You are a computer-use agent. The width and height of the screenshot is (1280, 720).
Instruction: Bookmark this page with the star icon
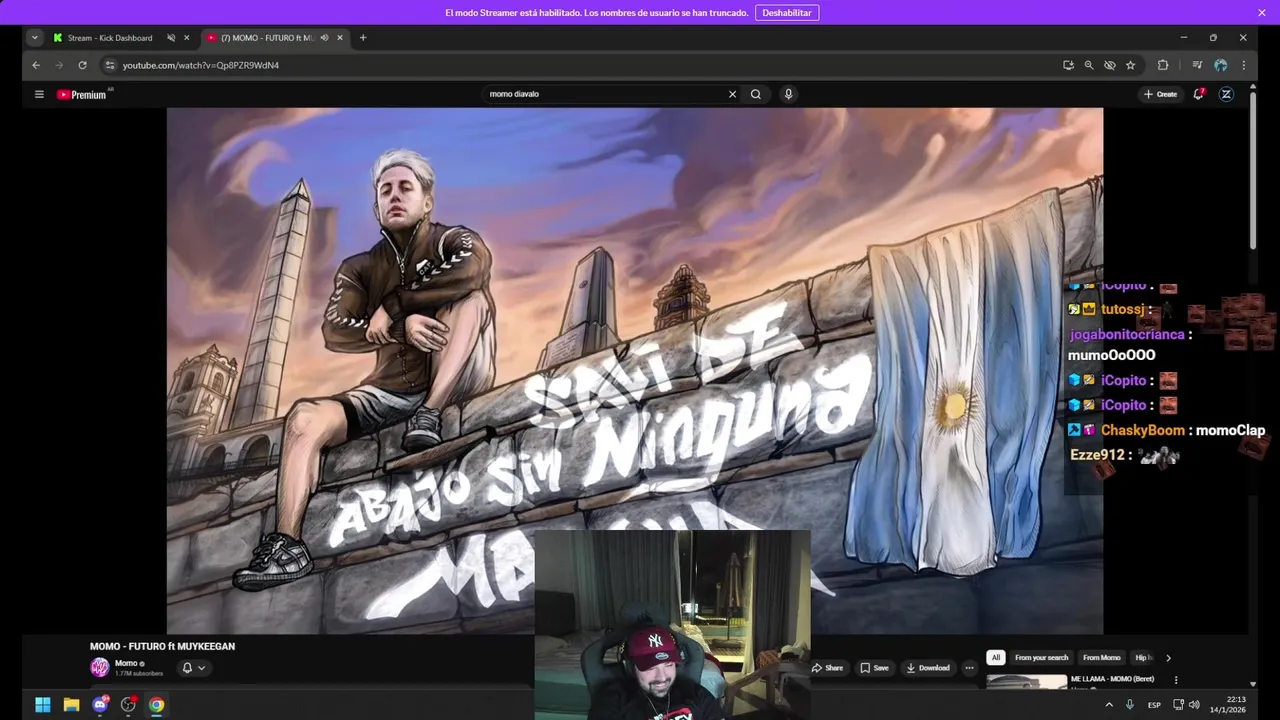tap(1130, 65)
